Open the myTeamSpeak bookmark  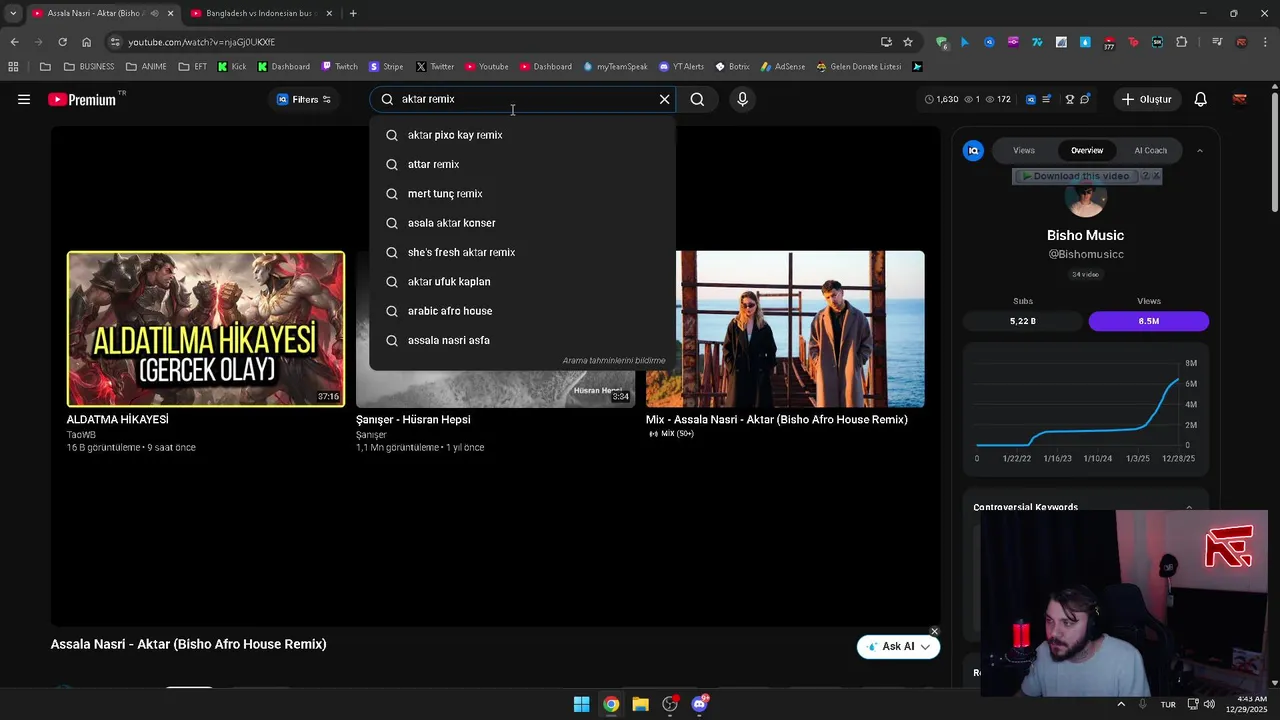pos(615,67)
